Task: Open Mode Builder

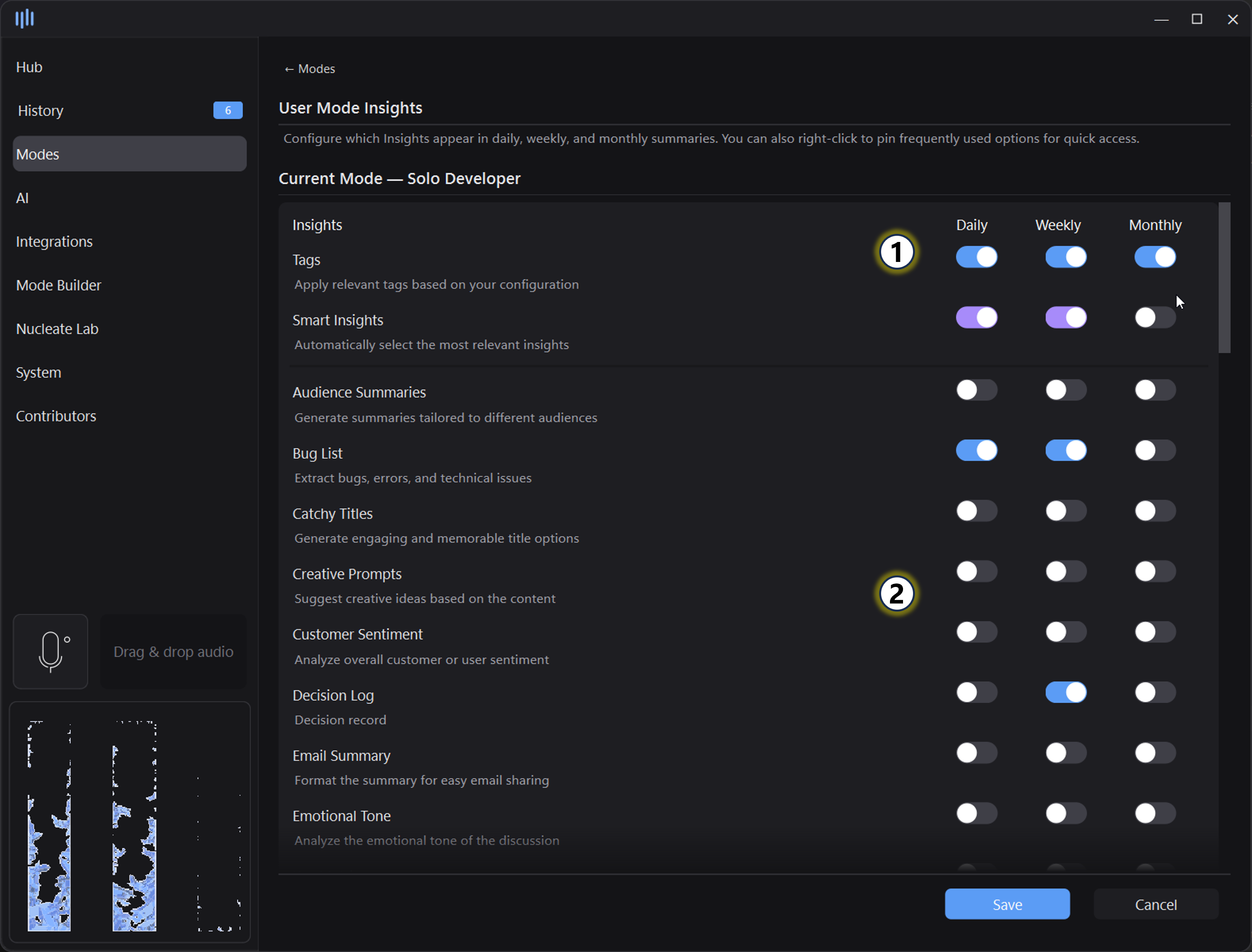Action: point(130,285)
